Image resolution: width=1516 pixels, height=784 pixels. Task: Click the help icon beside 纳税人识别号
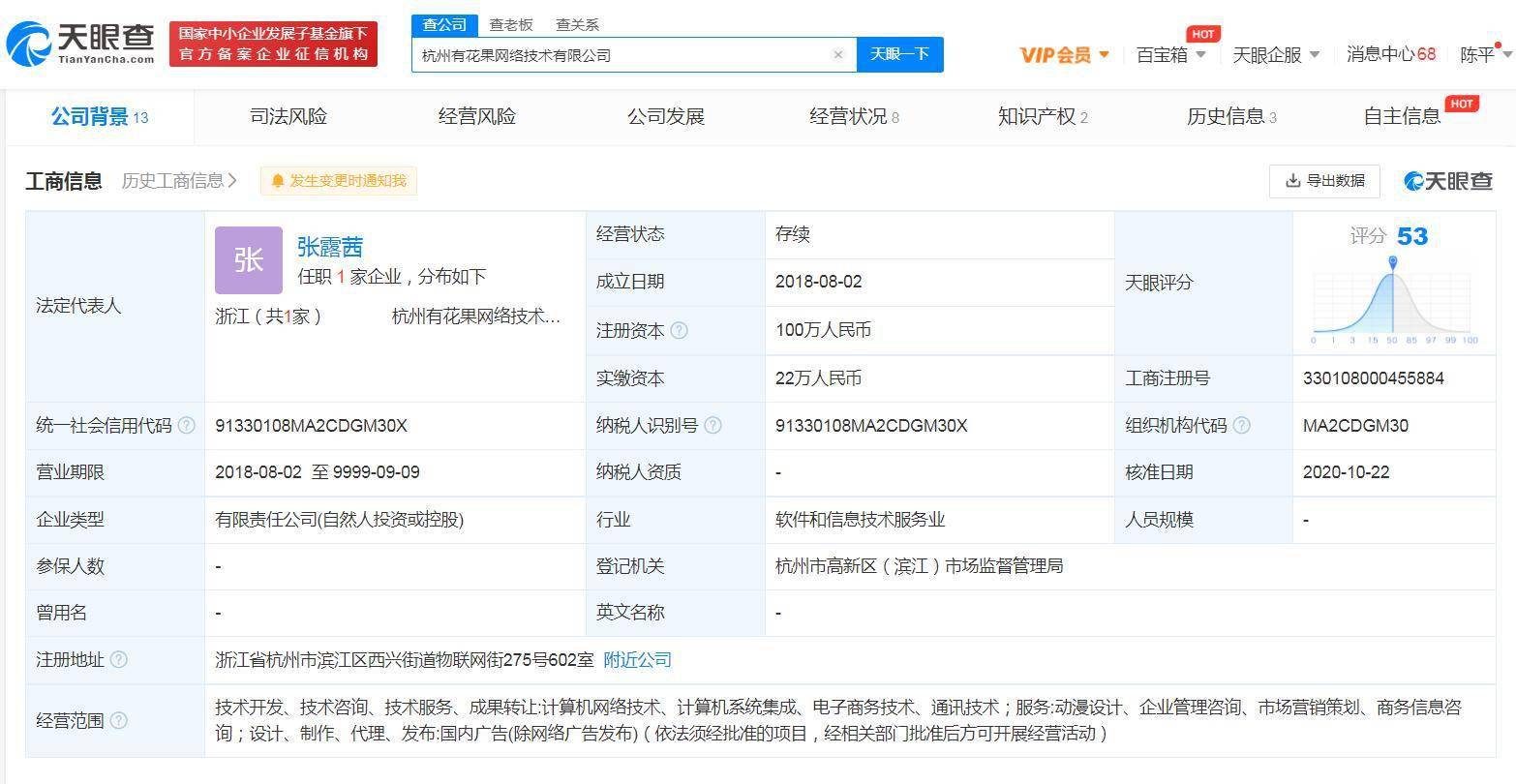click(713, 425)
